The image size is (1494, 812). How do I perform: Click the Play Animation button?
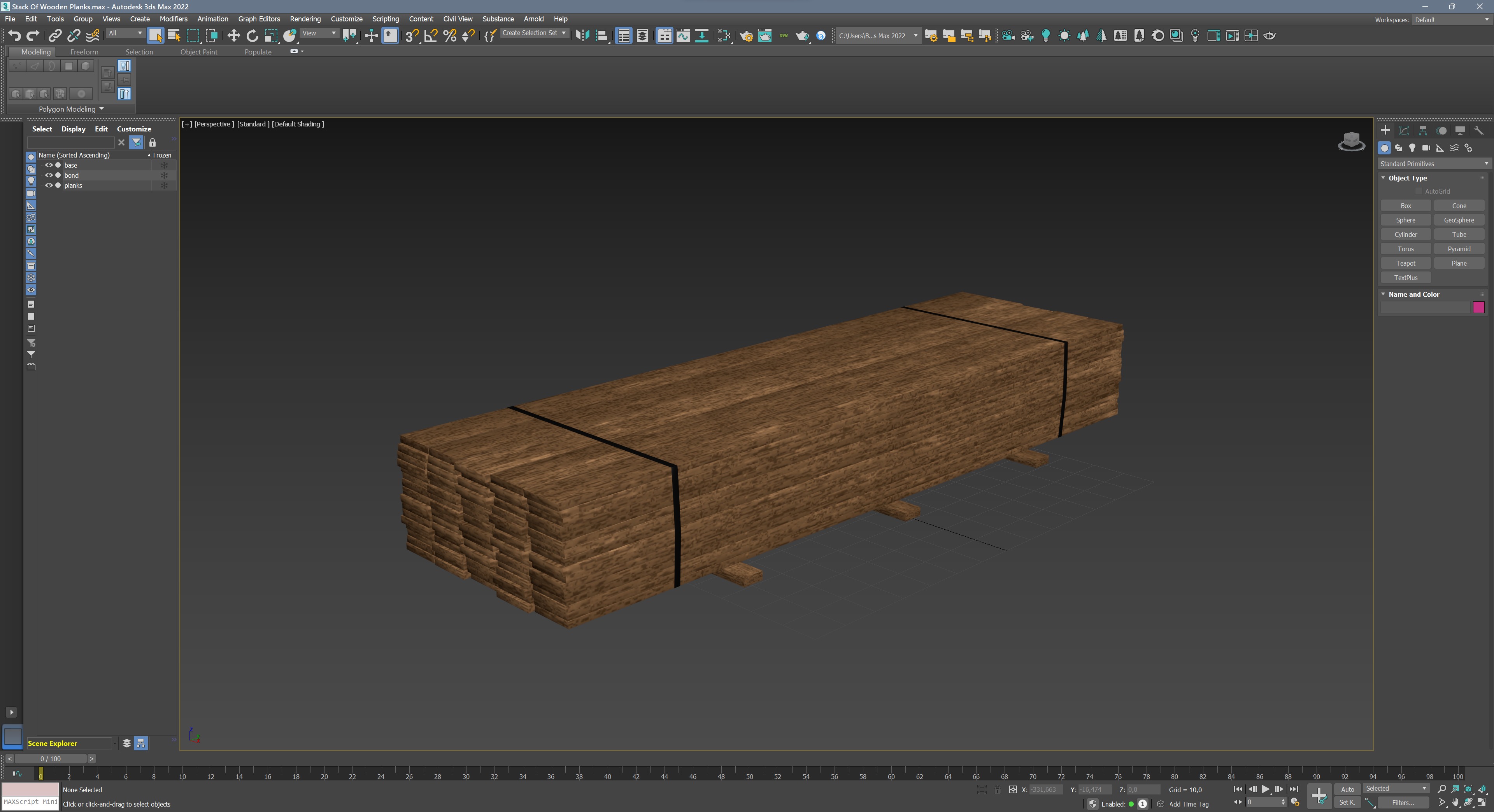point(1266,789)
